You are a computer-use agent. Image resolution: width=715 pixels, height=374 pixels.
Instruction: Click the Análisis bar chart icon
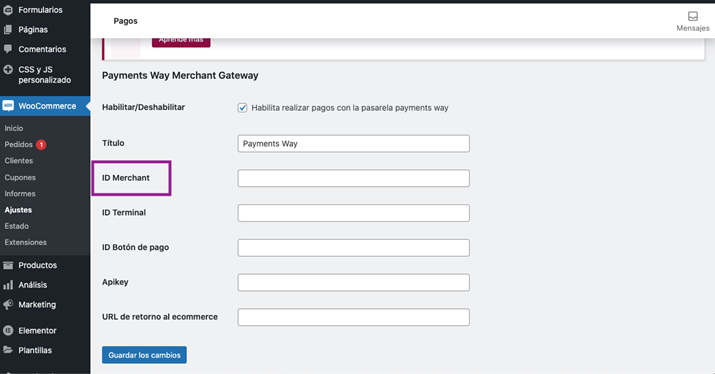pos(8,285)
